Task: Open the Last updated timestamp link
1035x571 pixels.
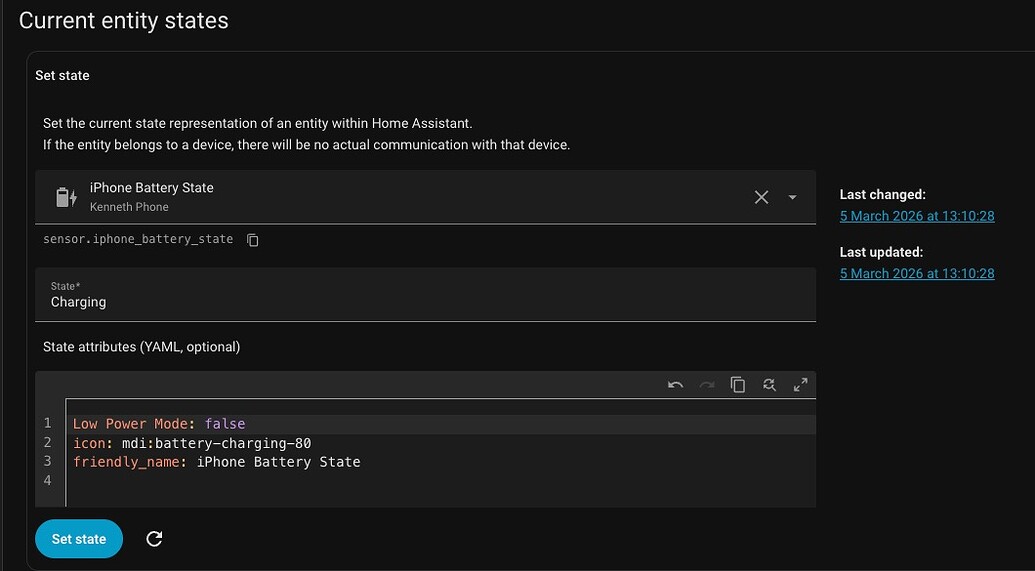Action: (917, 273)
